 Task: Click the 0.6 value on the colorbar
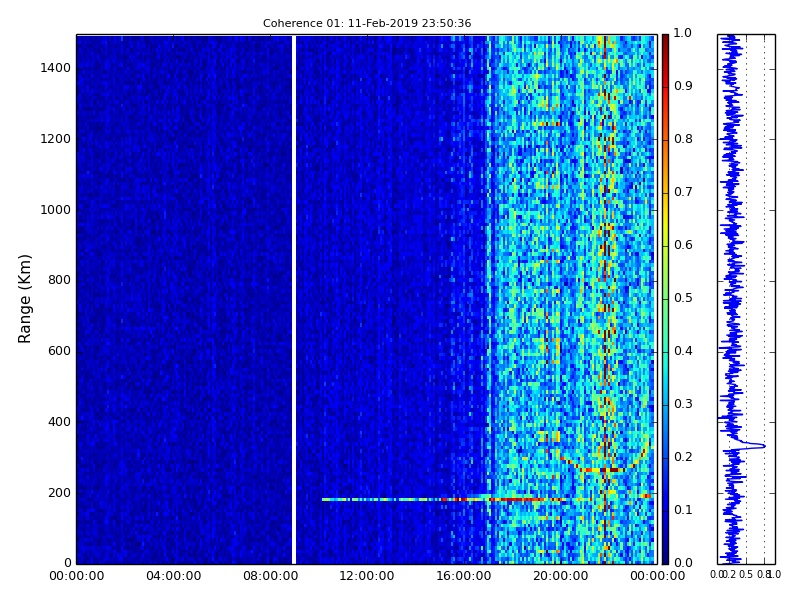683,245
